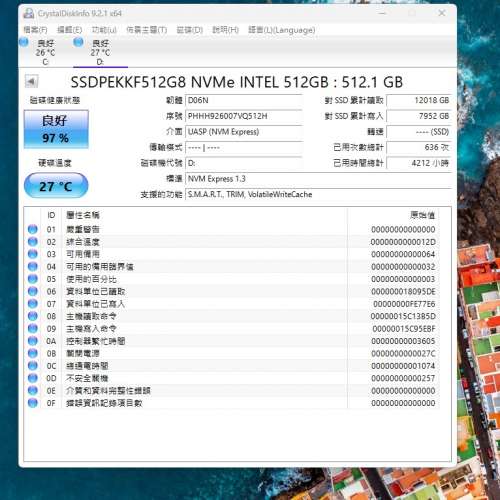The image size is (500, 500).
Task: Click raw value 00000000001074
Action: click(x=403, y=366)
